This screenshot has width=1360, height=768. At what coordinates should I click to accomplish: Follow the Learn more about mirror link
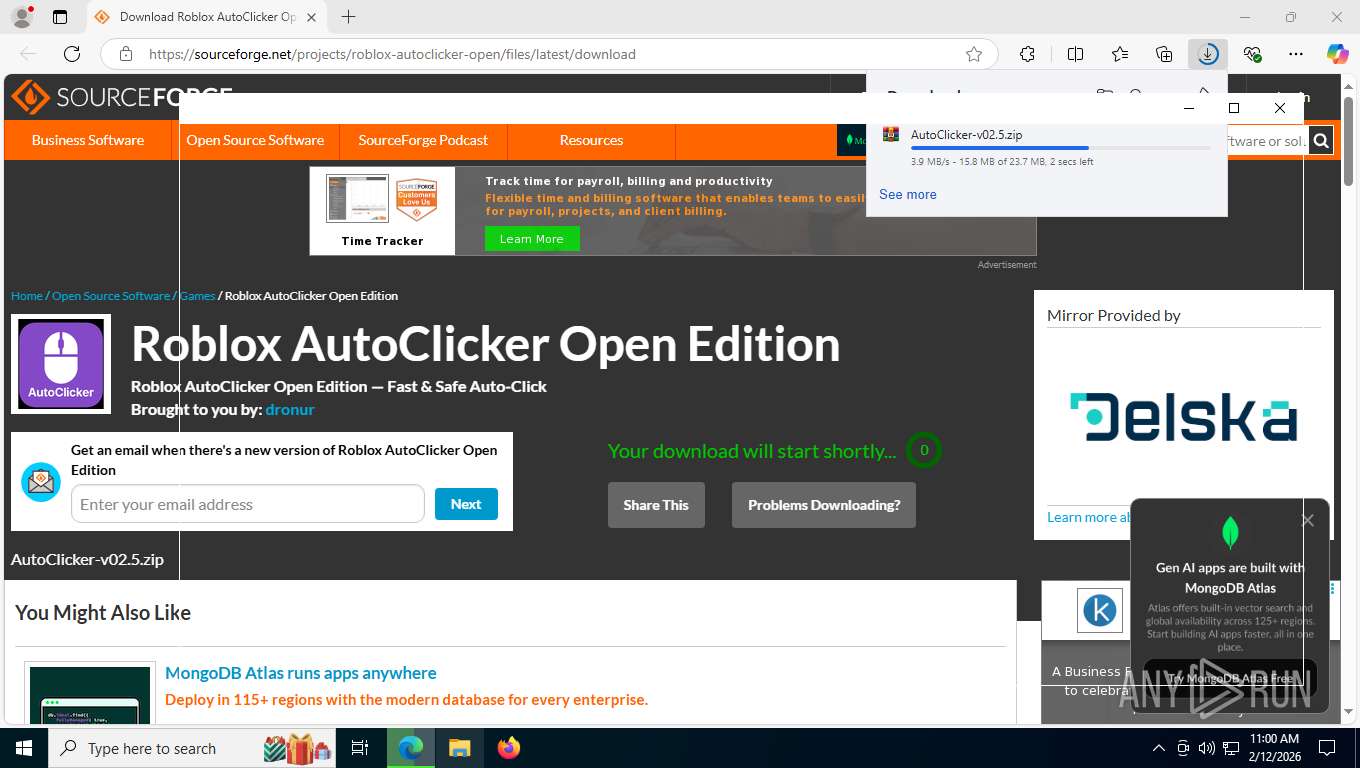point(1089,517)
